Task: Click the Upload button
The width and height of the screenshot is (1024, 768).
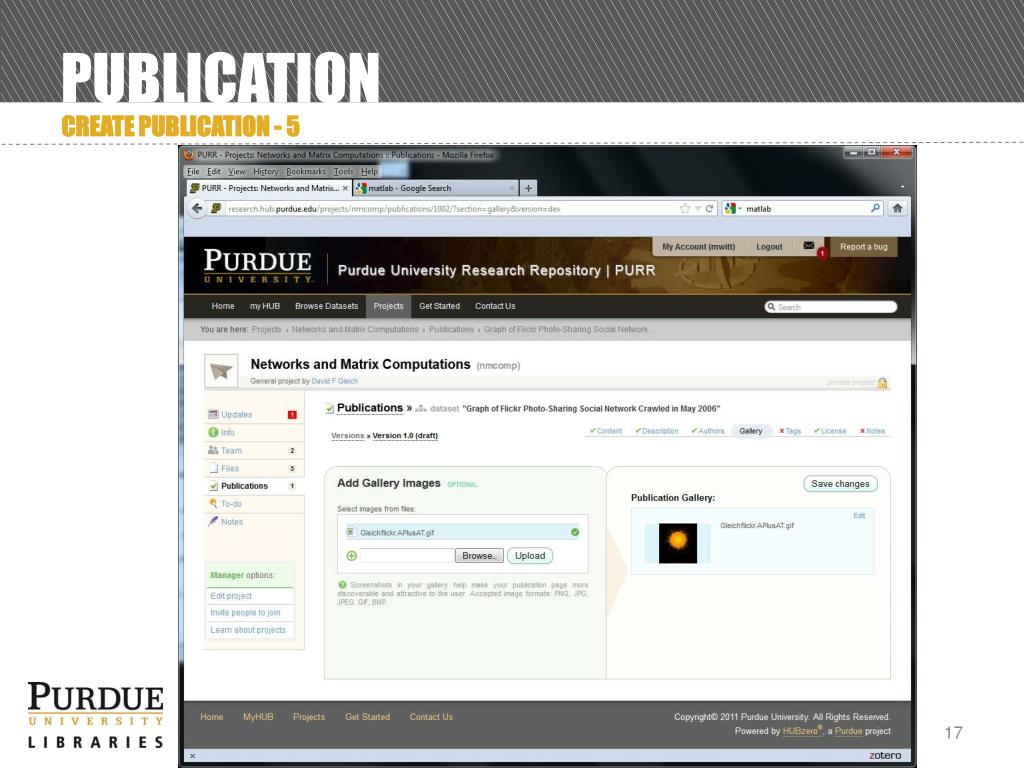Action: click(x=530, y=556)
